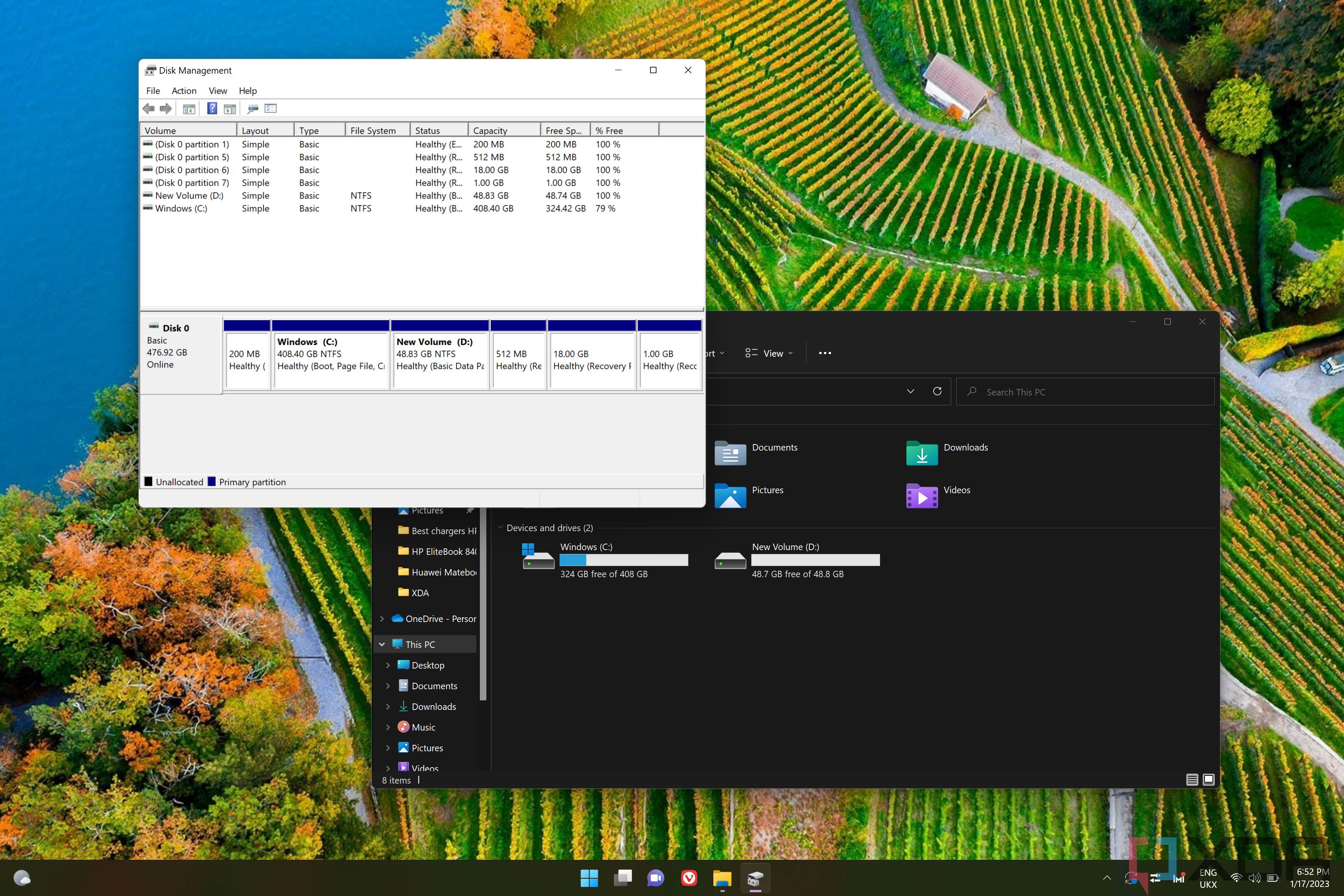1344x896 pixels.
Task: Click the Refresh button in File Explorer
Action: 937,392
